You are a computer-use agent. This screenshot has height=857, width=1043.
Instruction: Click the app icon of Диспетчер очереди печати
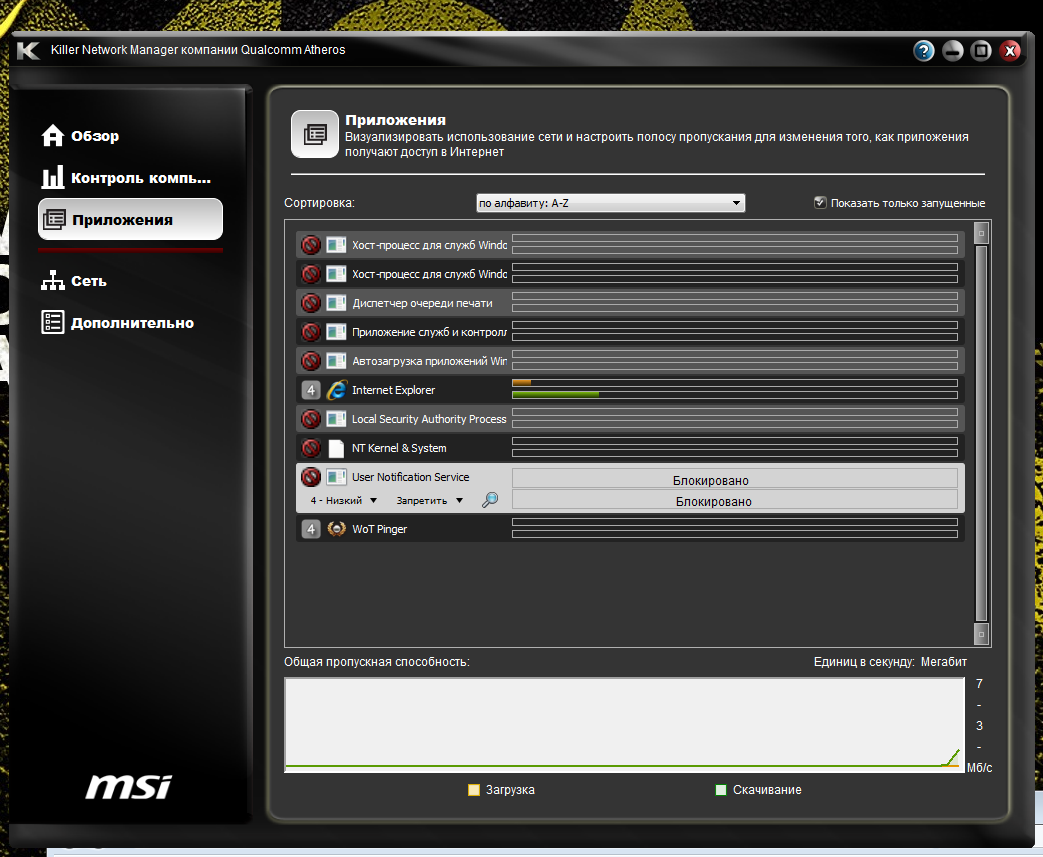336,303
